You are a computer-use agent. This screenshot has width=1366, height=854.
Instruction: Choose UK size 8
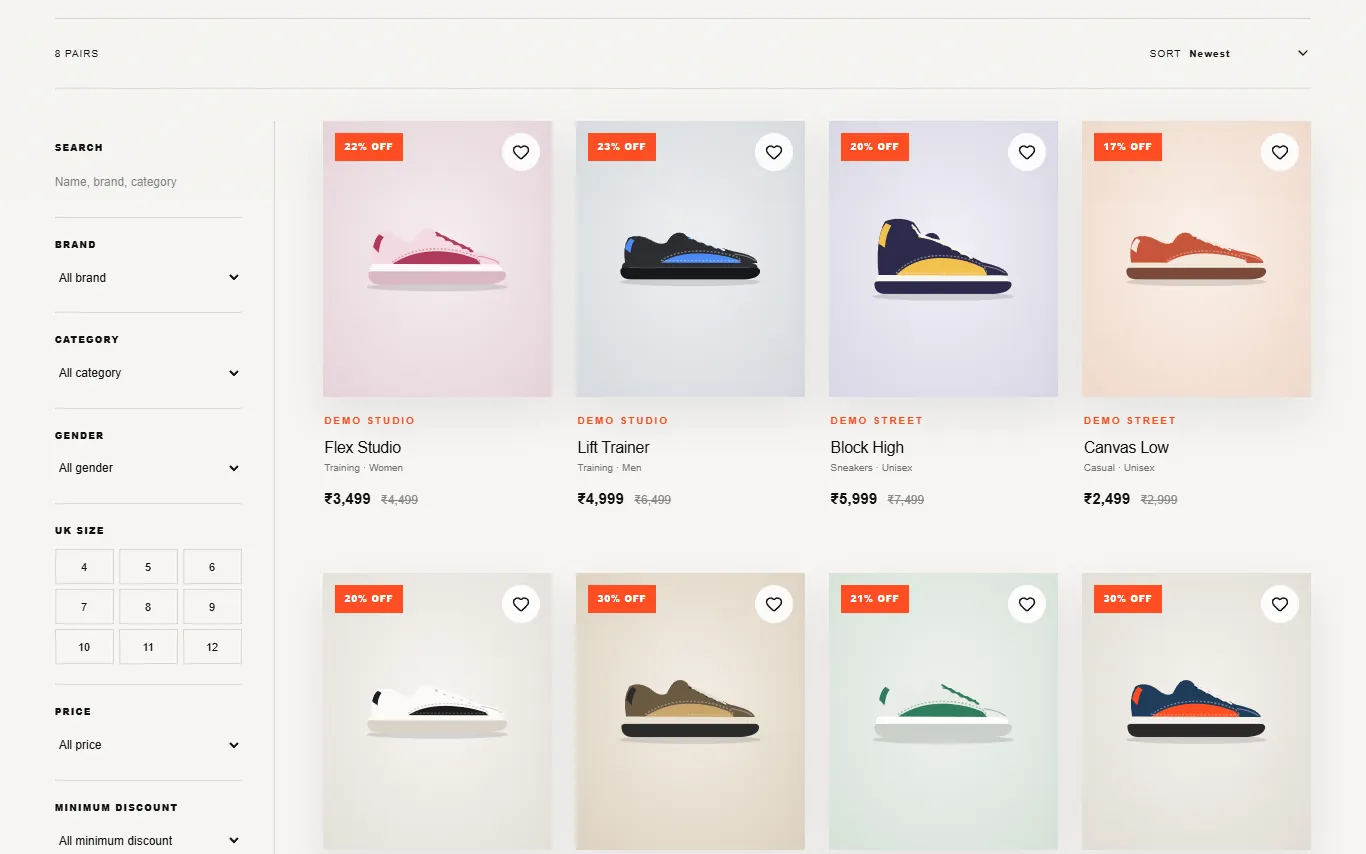[148, 607]
